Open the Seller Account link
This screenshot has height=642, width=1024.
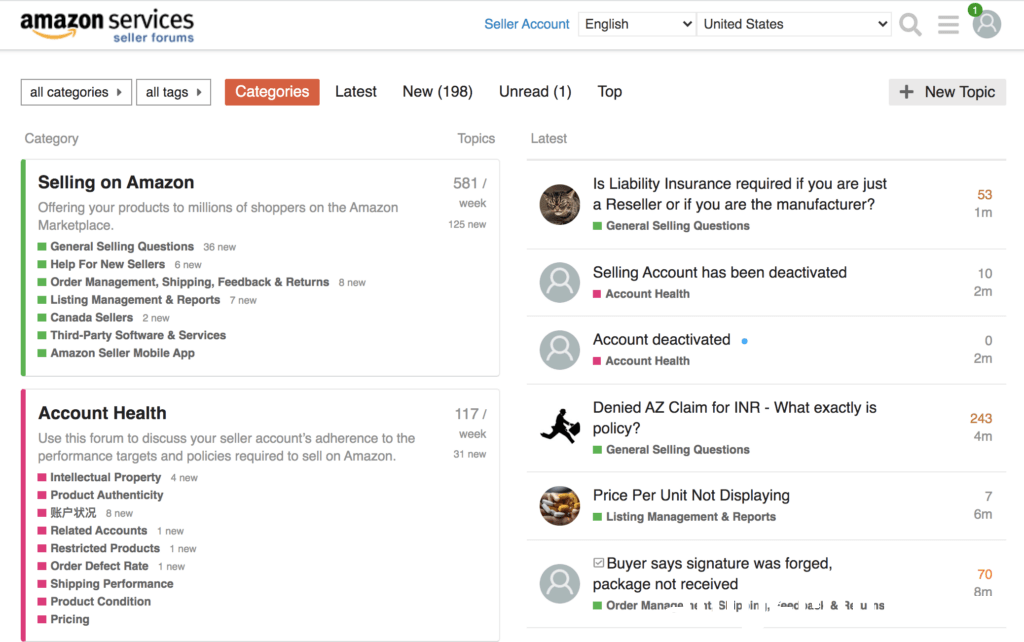point(526,24)
